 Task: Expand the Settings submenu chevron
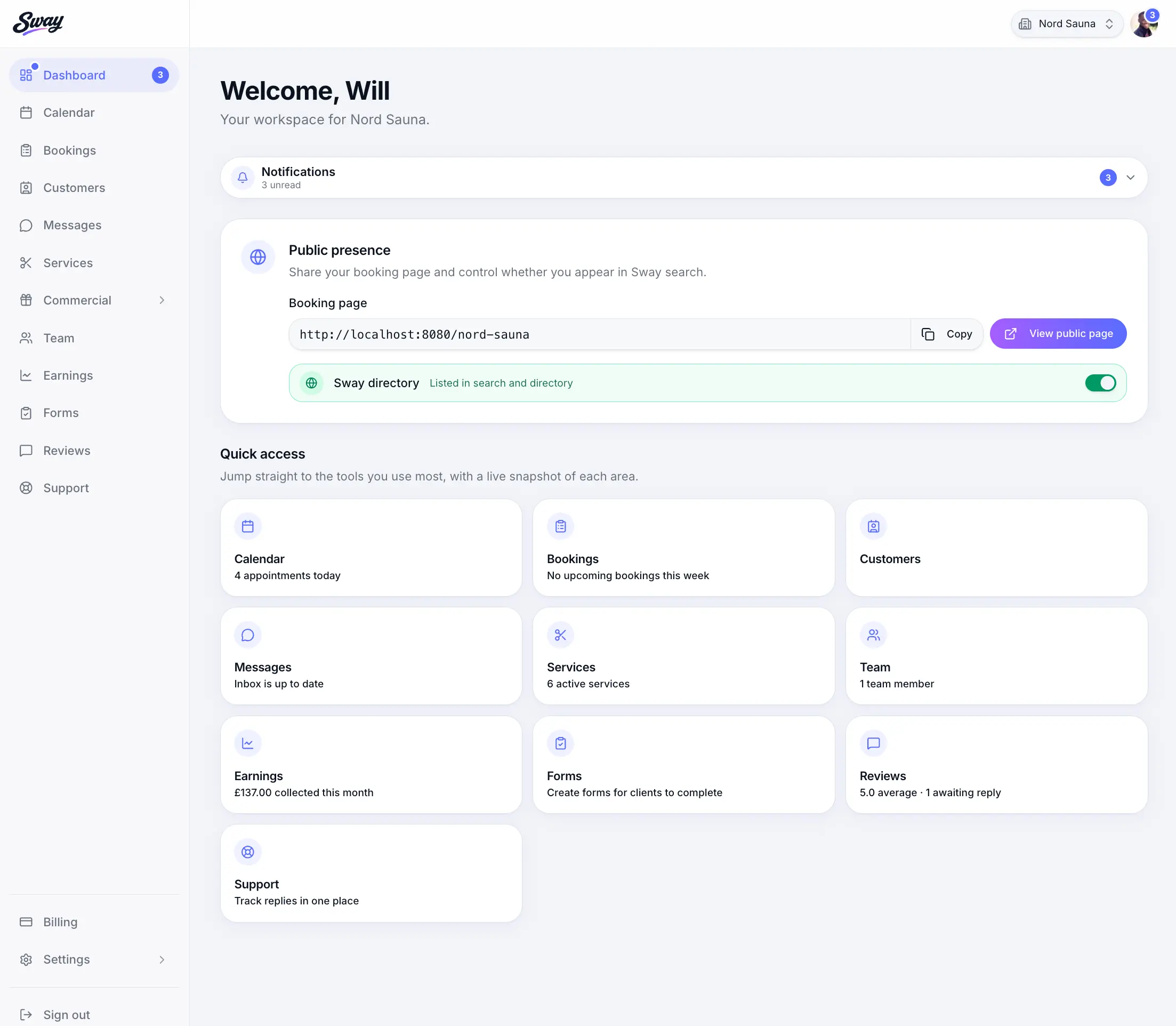coord(162,959)
